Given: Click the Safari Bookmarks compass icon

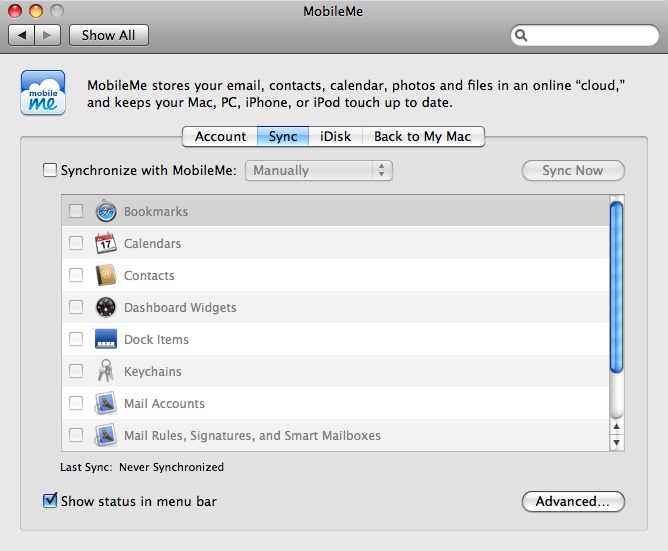Looking at the screenshot, I should point(106,211).
